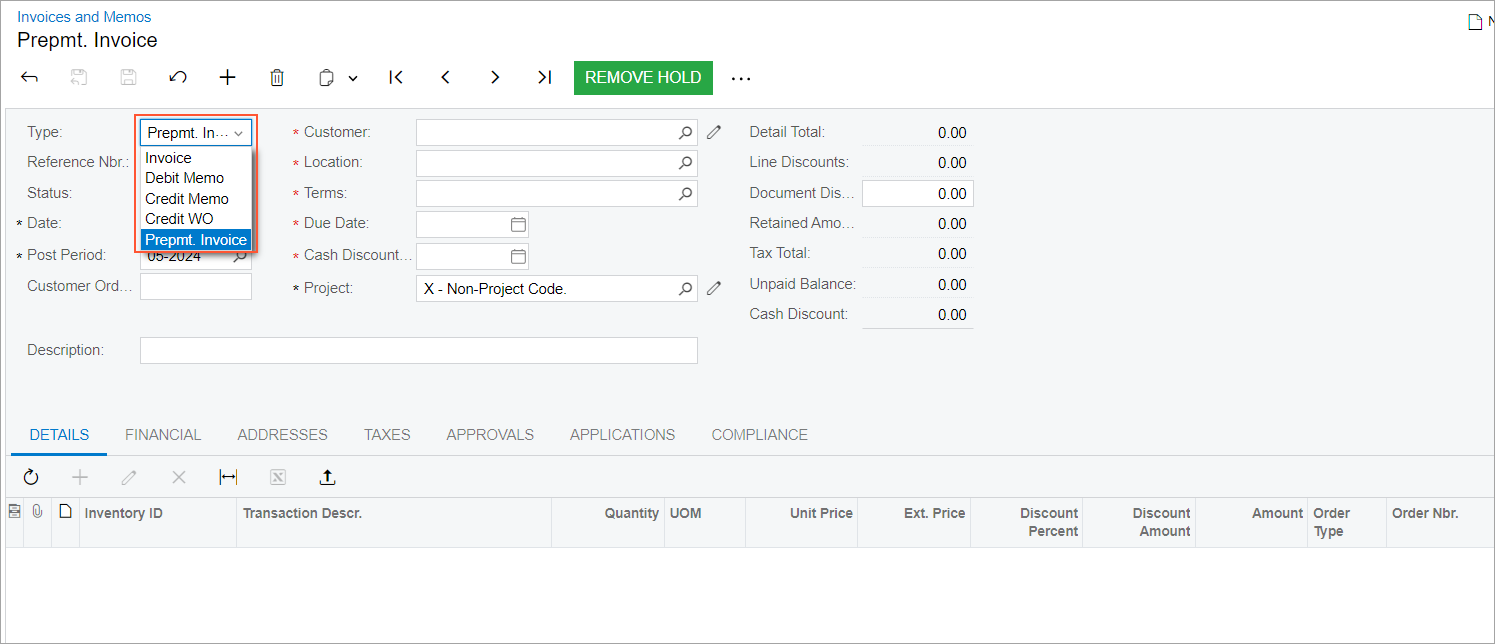Choose Debit Memo in the Type list
The height and width of the screenshot is (644, 1495).
tap(185, 178)
